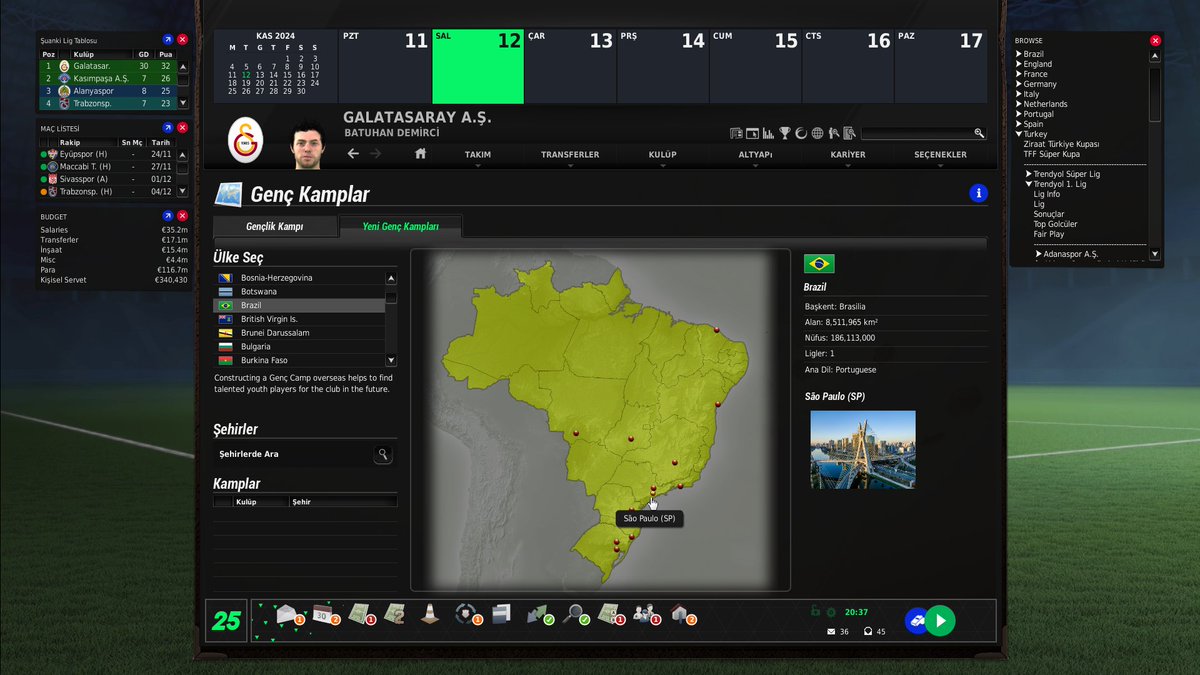Open the KULÜP menu

click(662, 155)
